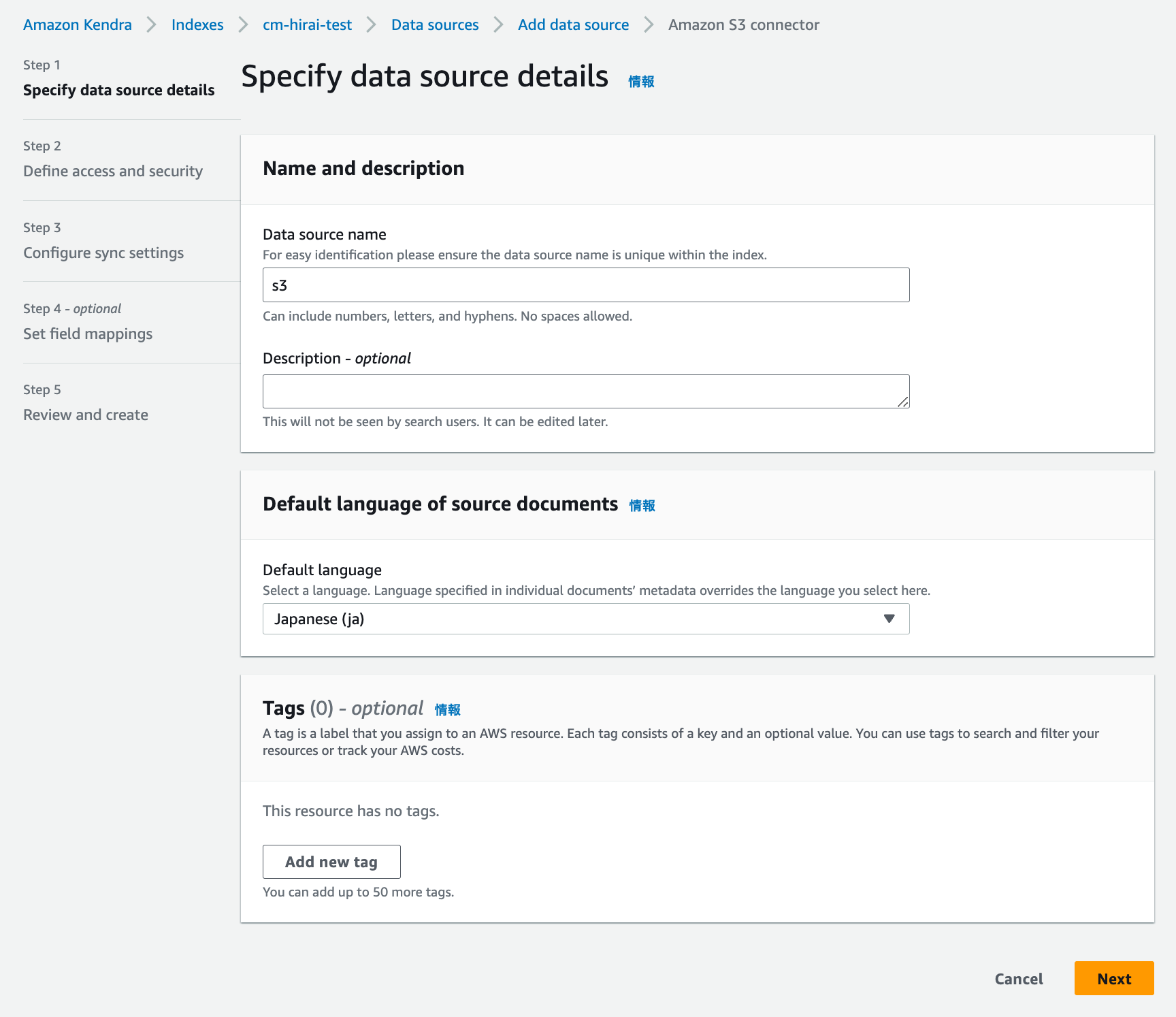
Task: Navigate to Data sources breadcrumb
Action: pyautogui.click(x=435, y=25)
